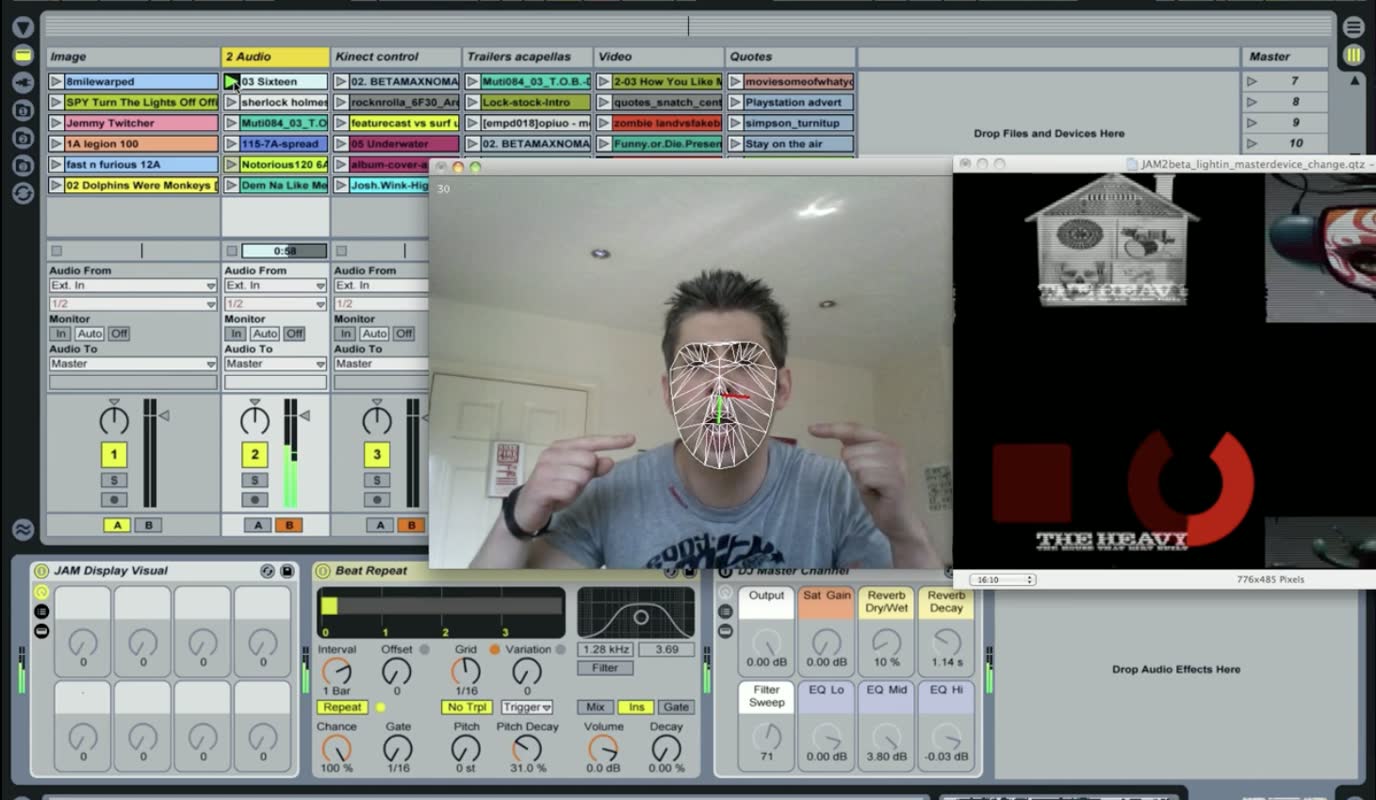Image resolution: width=1376 pixels, height=800 pixels.
Task: Click the Filter Sweep knob
Action: click(x=766, y=735)
